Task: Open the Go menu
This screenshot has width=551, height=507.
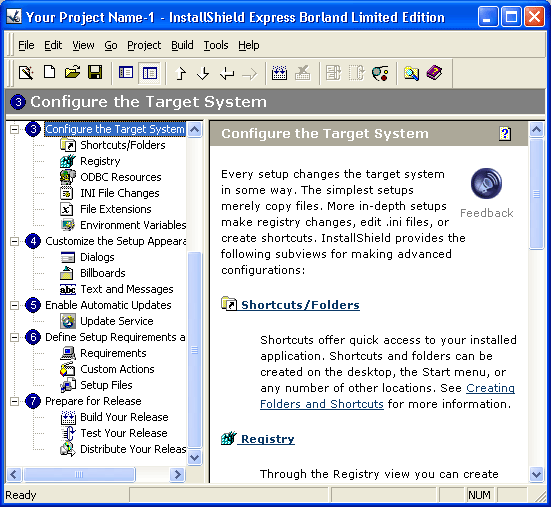Action: click(111, 45)
